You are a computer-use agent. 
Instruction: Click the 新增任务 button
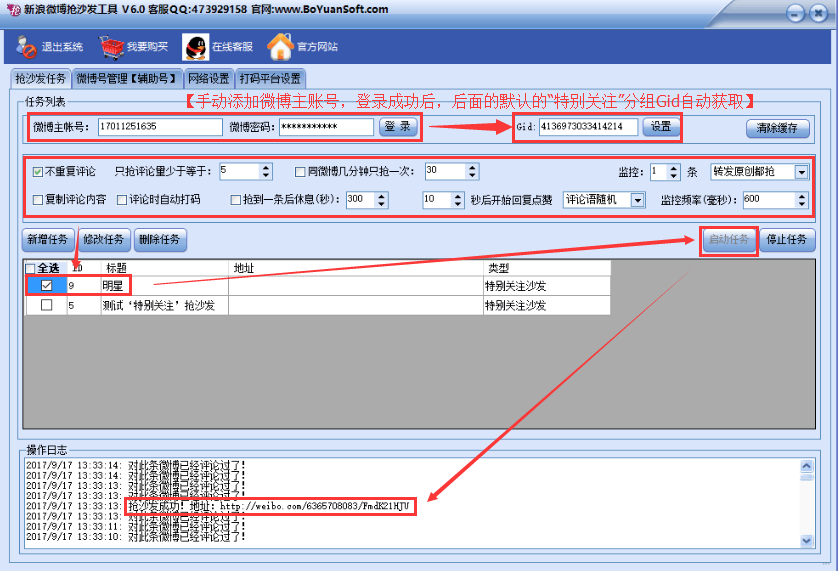coord(48,240)
